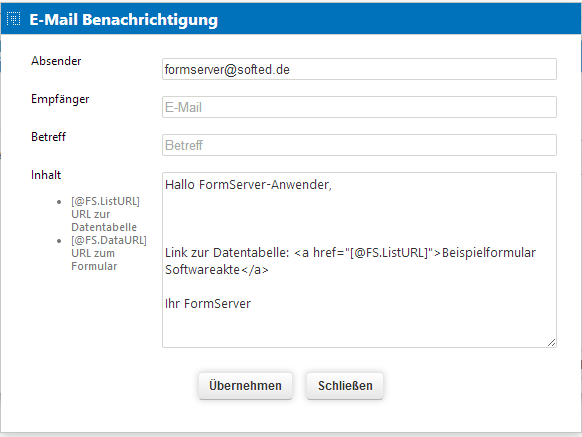Click the dotted grid icon in title bar
The image size is (582, 437).
tap(14, 19)
